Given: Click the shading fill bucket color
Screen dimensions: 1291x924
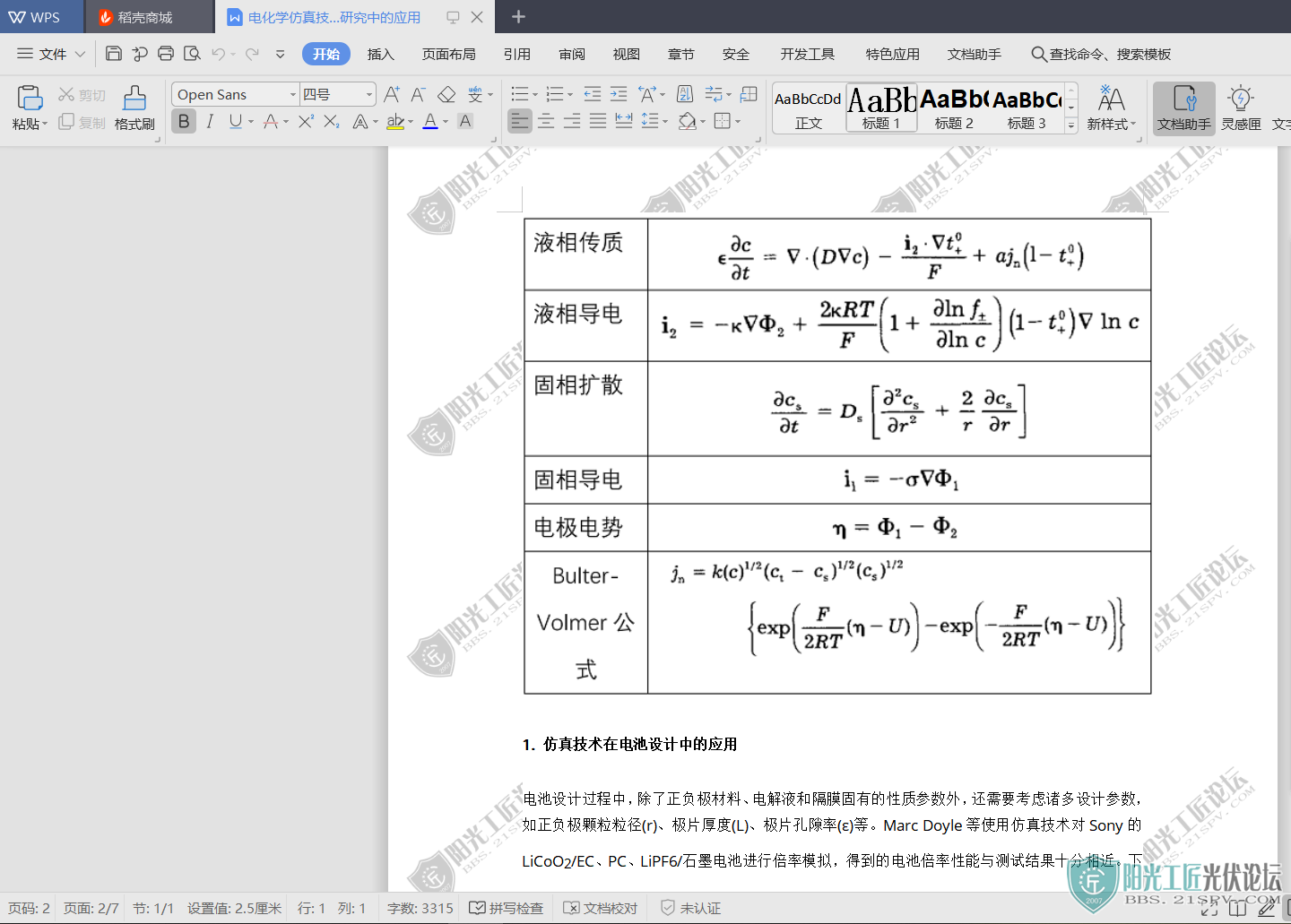Looking at the screenshot, I should (x=688, y=121).
